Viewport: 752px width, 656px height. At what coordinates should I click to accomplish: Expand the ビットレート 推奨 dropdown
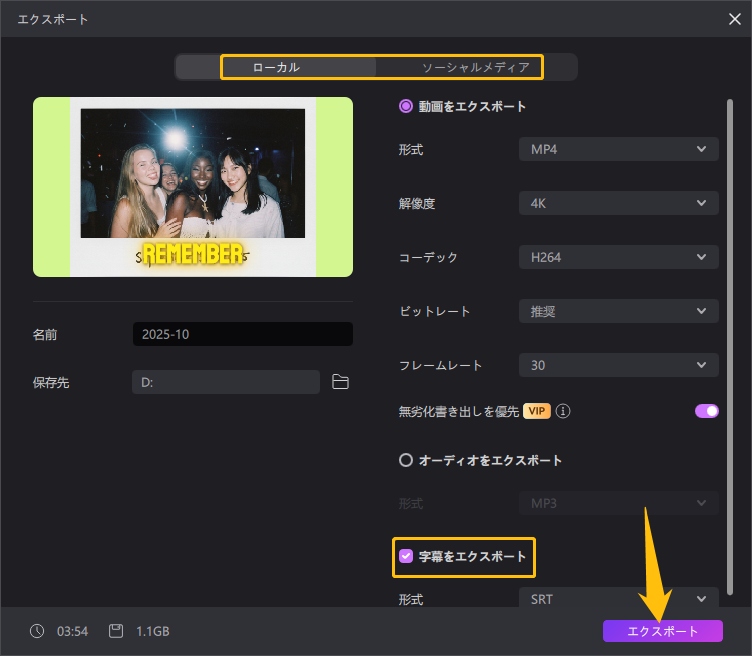tap(618, 311)
